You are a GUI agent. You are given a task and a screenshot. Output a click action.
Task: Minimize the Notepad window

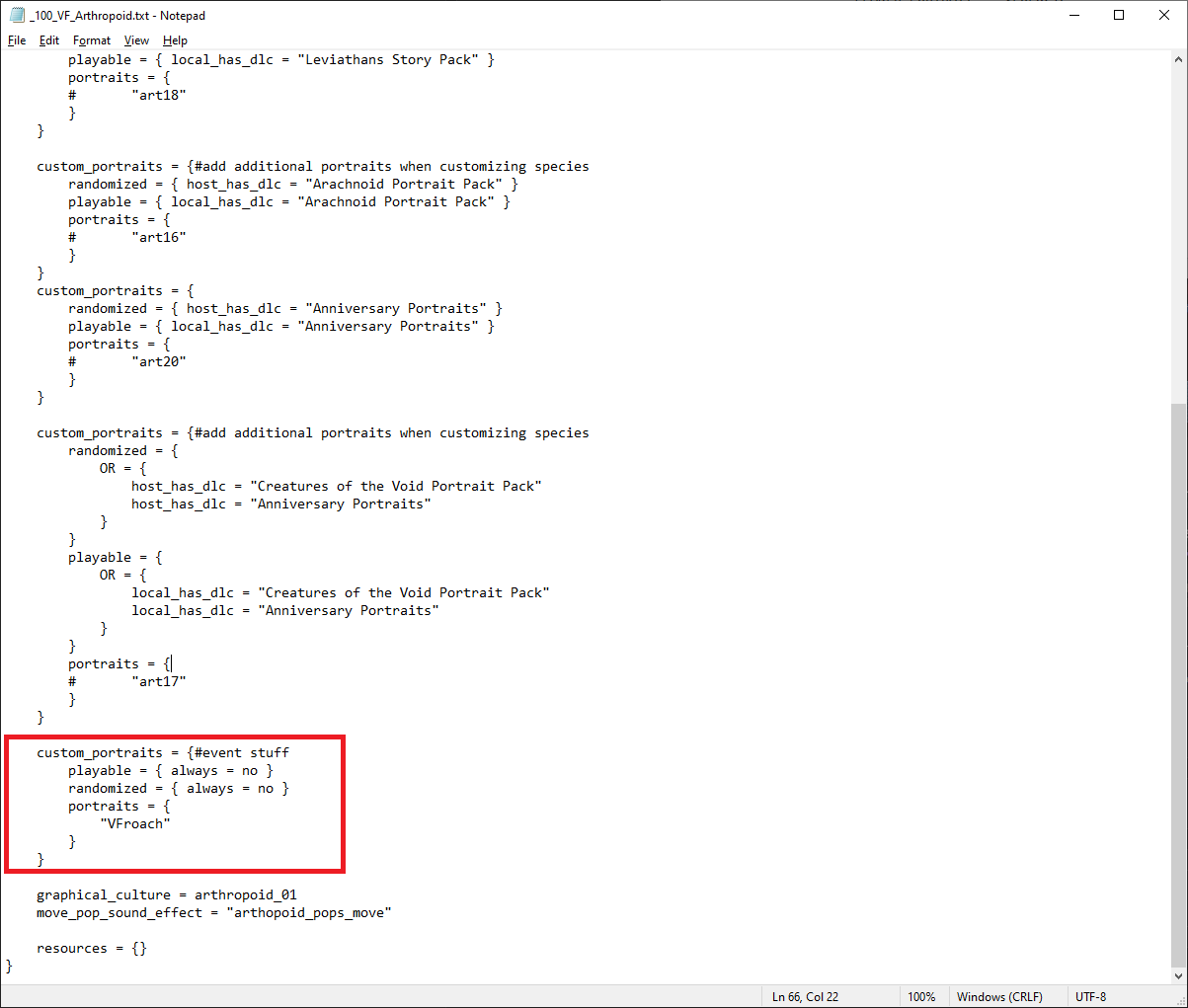tap(1073, 15)
